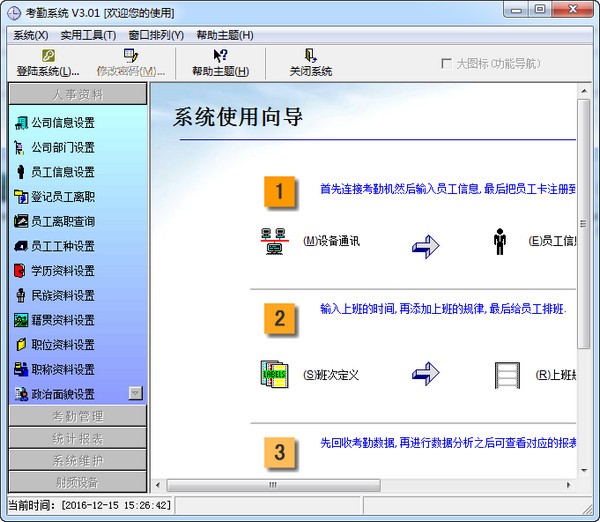Expand the 考勤管理 sidebar section

click(78, 416)
